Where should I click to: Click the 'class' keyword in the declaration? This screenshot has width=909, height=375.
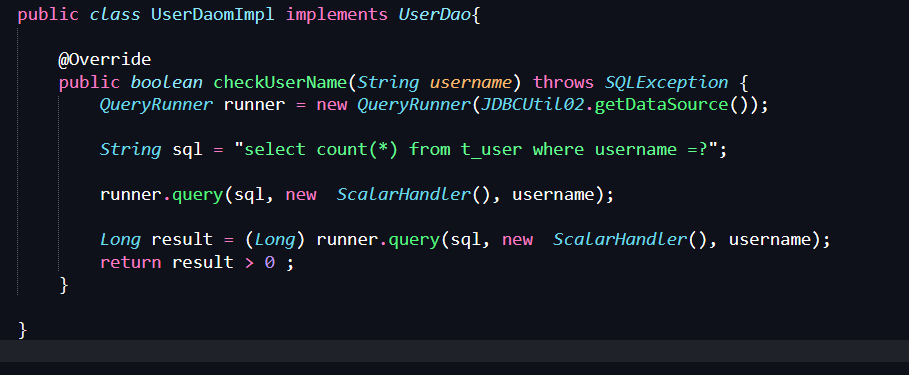(x=115, y=14)
